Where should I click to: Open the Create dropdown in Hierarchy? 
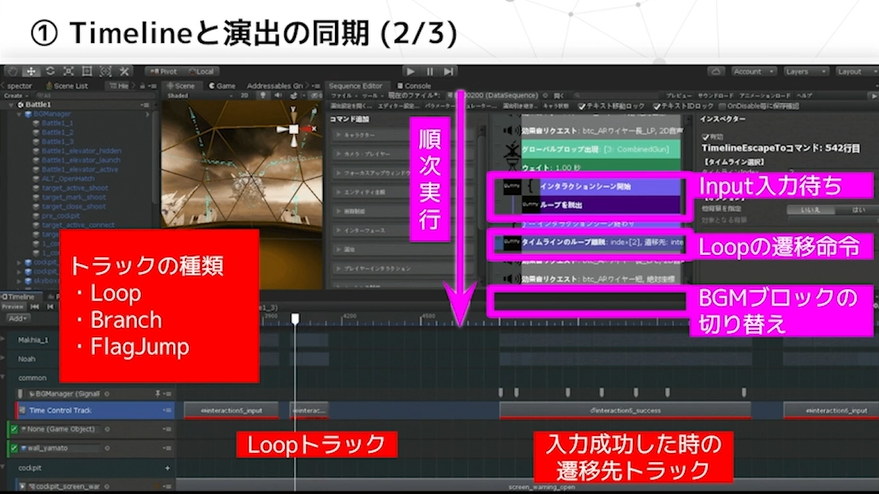click(x=15, y=96)
